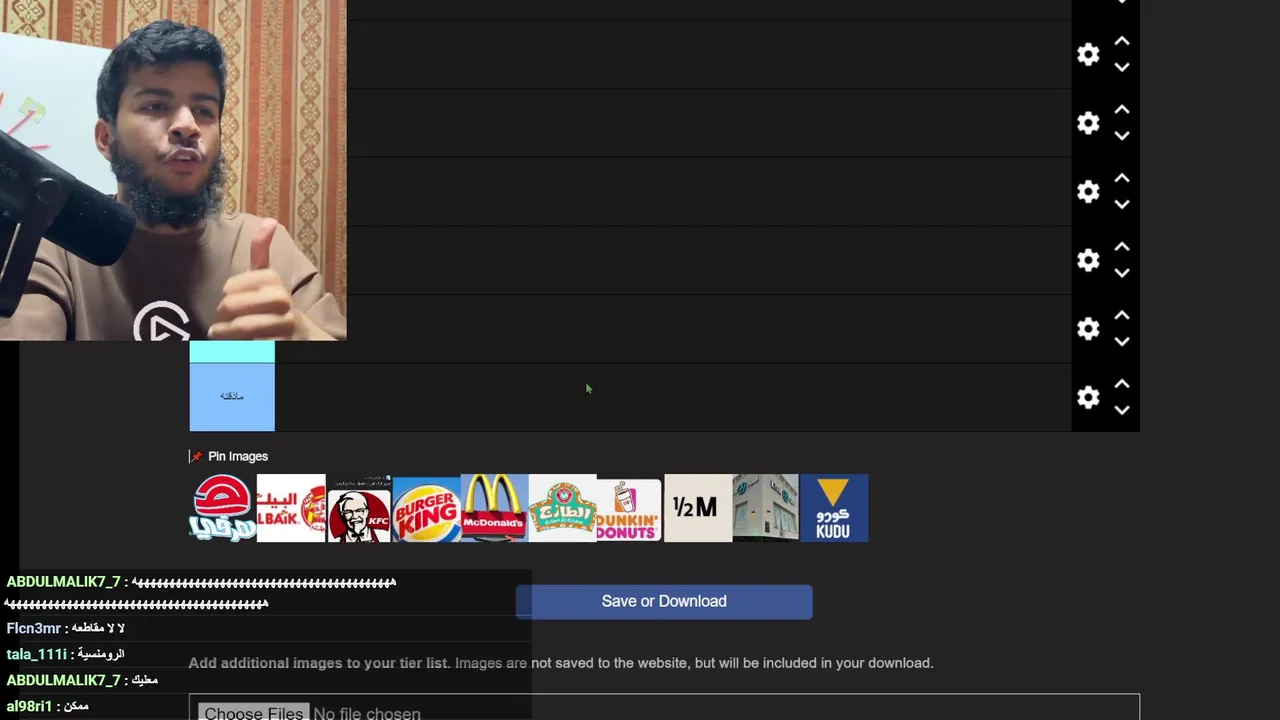1280x720 pixels.
Task: Move the ماذقته tier row up
Action: pos(1122,384)
